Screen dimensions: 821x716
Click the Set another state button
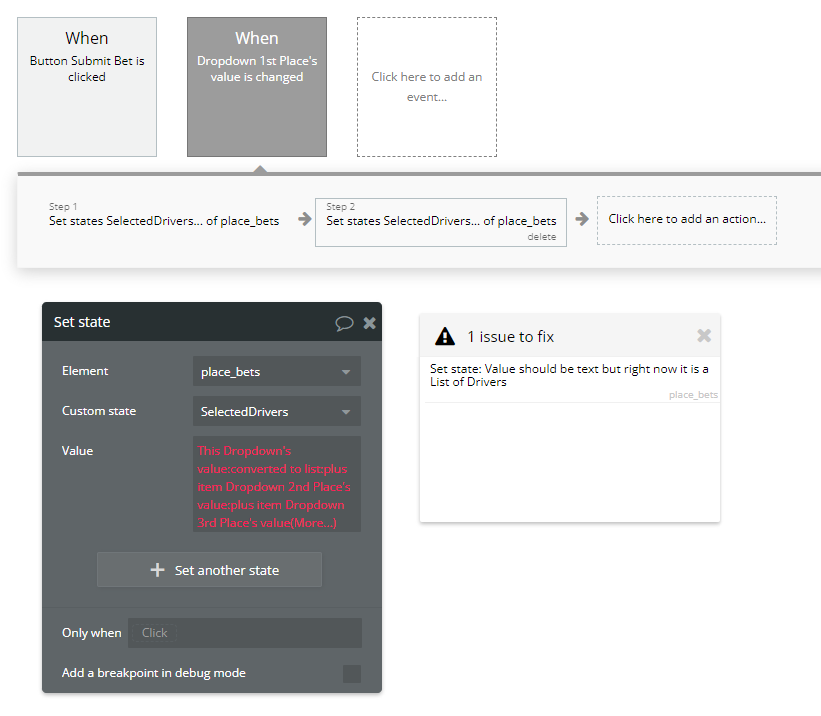[209, 569]
